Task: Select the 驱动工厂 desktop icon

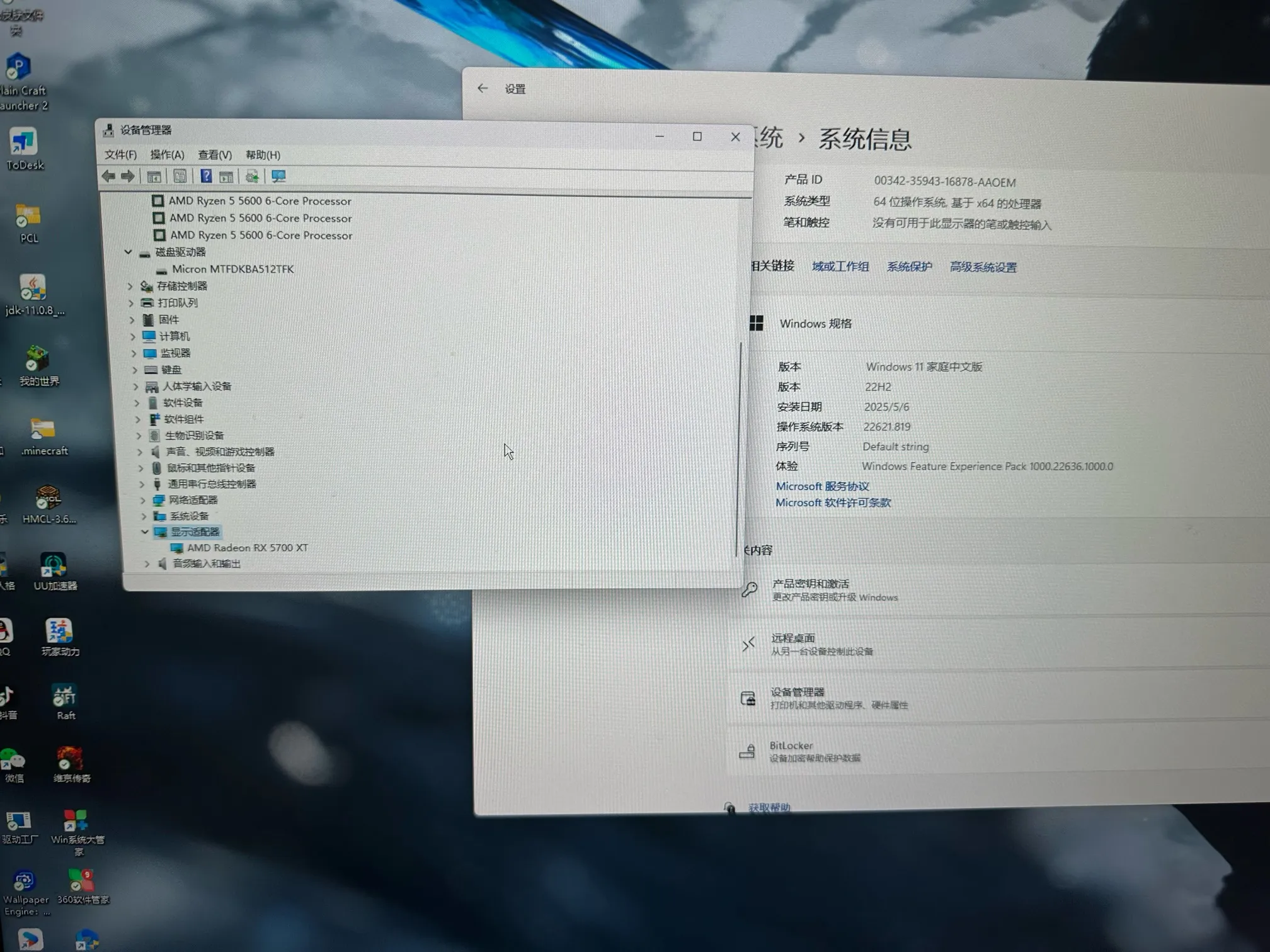Action: [20, 827]
